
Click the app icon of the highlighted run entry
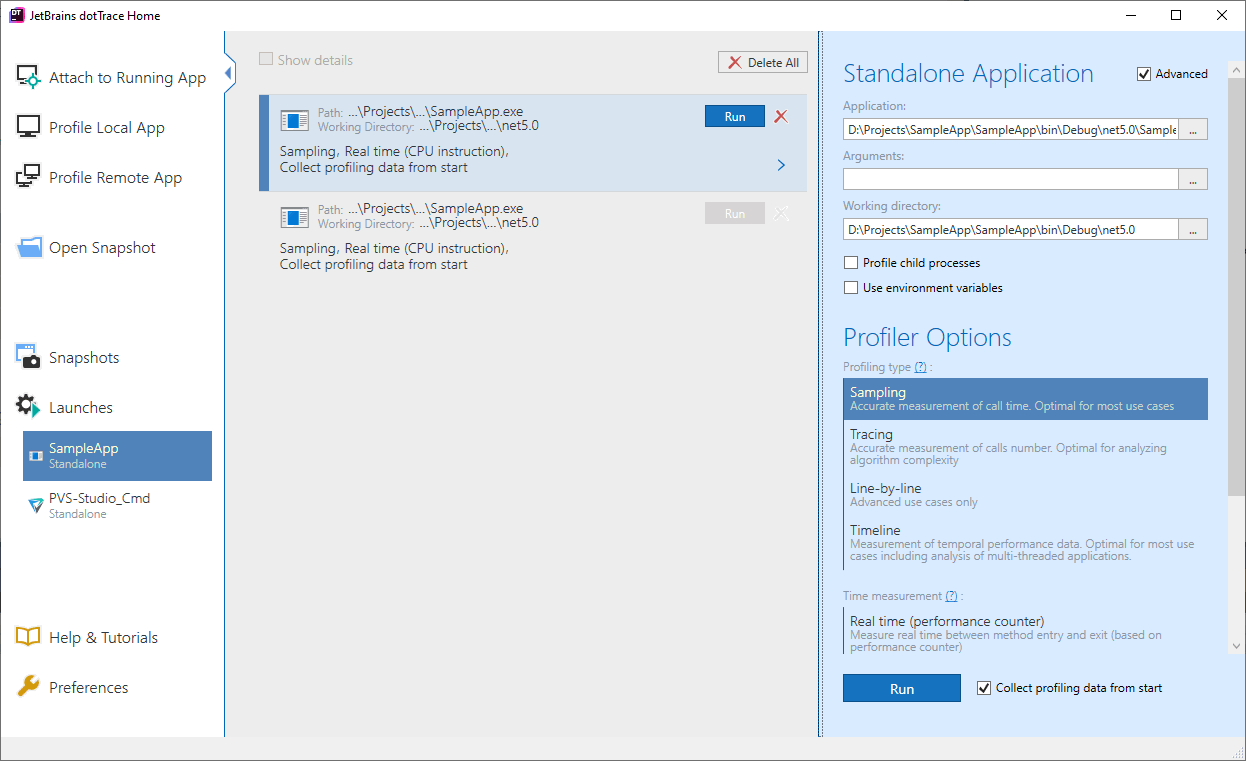295,120
